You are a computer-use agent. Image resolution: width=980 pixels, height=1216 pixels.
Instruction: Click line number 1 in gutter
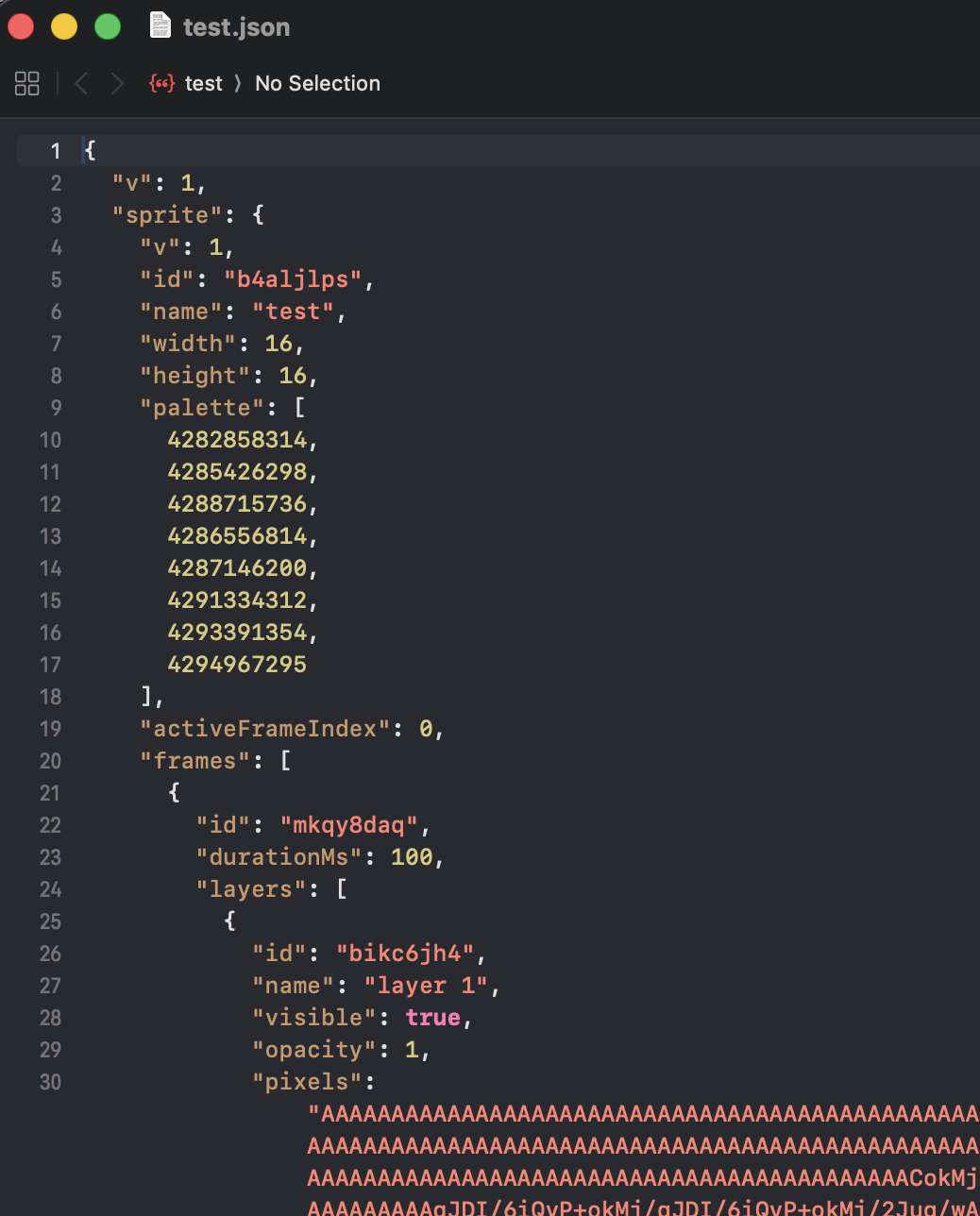click(56, 151)
